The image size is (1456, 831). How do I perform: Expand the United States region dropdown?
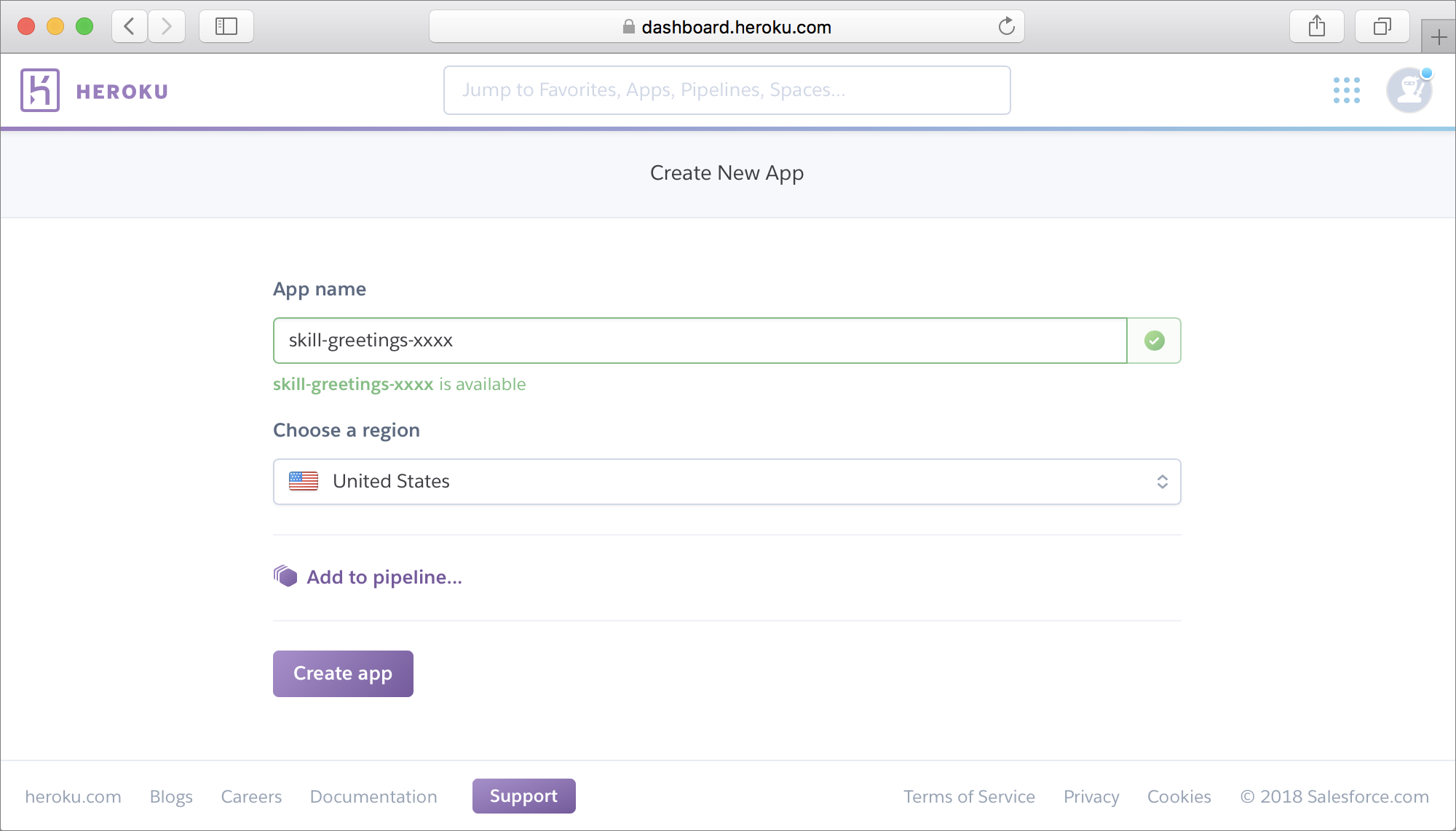727,482
